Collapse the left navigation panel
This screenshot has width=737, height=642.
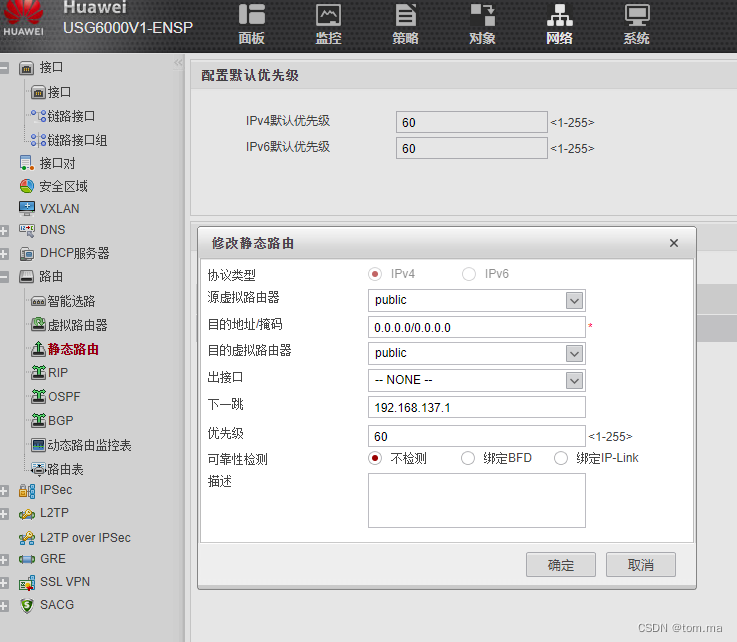(x=178, y=63)
